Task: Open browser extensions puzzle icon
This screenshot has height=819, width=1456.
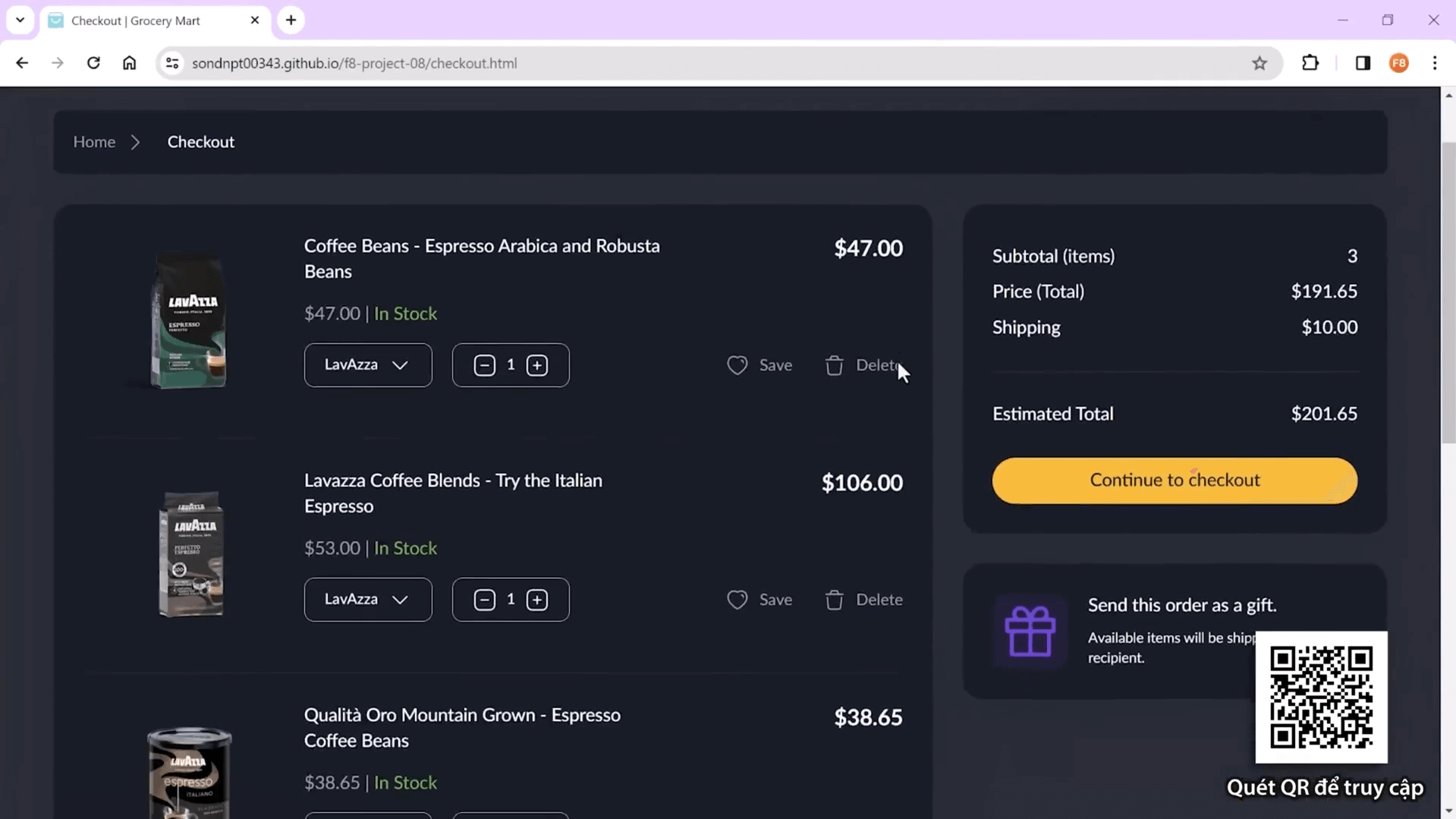Action: [1310, 63]
